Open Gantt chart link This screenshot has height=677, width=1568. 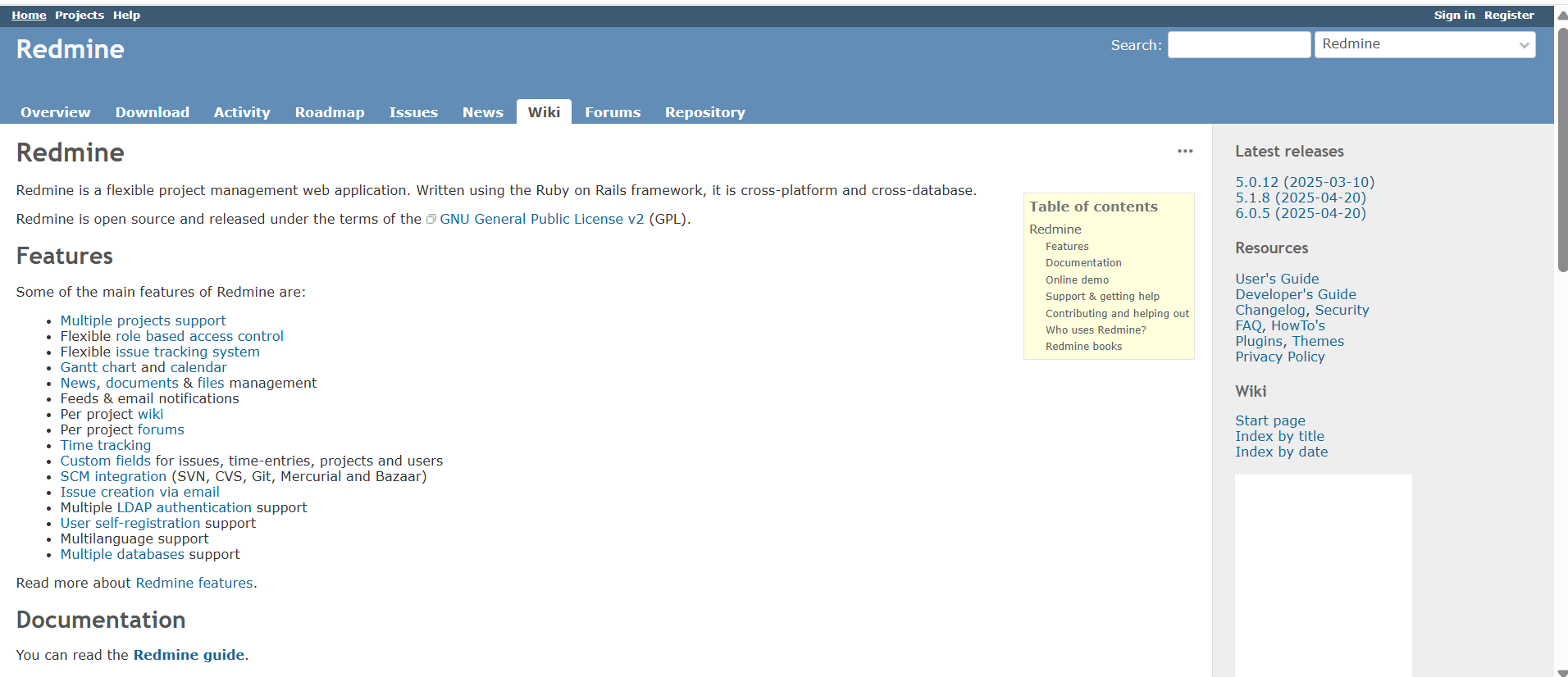pos(98,367)
